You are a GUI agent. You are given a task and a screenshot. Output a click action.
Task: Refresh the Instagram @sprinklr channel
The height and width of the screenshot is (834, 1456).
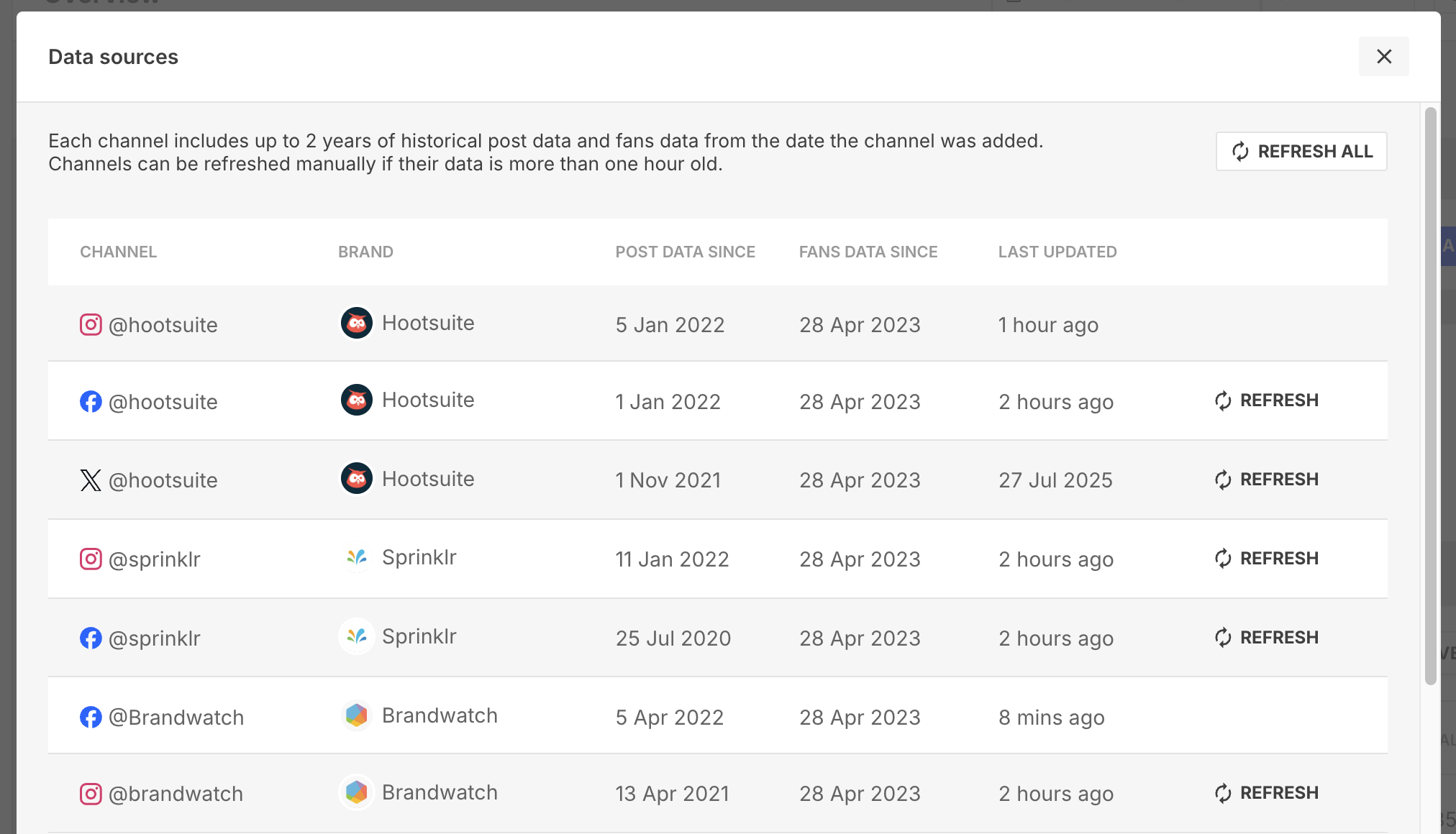pos(1266,559)
